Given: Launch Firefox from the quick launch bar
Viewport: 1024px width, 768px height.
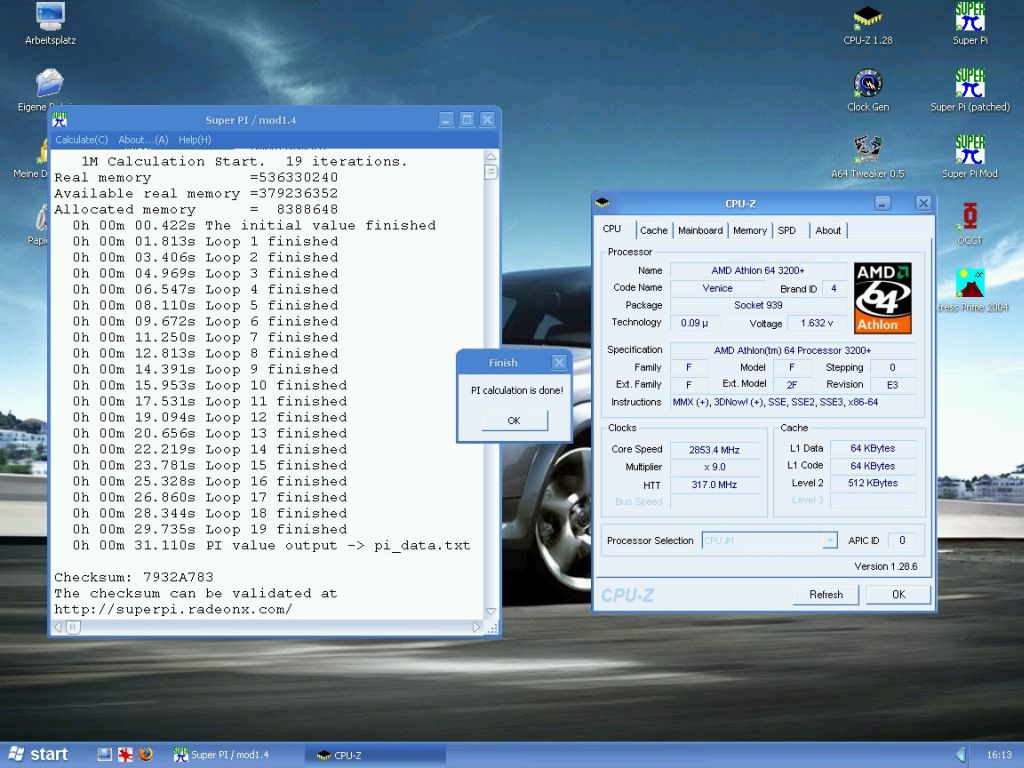Looking at the screenshot, I should pyautogui.click(x=146, y=754).
